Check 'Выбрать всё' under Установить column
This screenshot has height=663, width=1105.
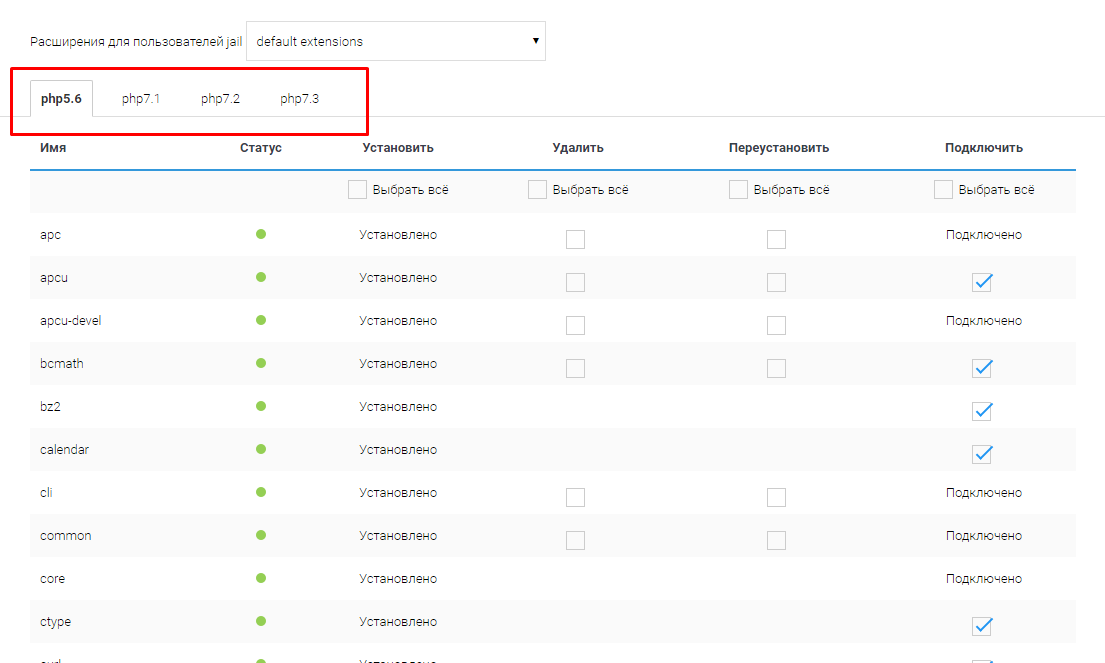(x=357, y=190)
